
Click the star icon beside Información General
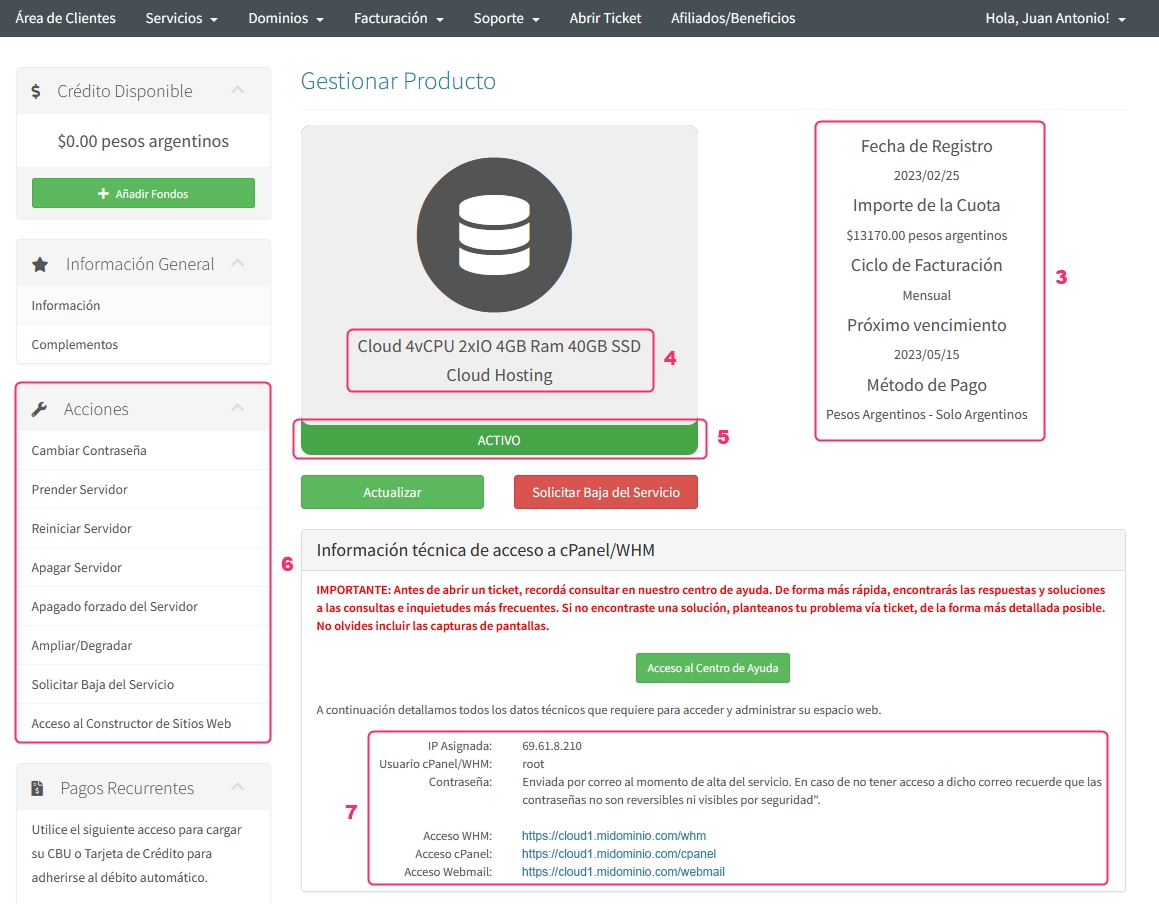pos(40,265)
